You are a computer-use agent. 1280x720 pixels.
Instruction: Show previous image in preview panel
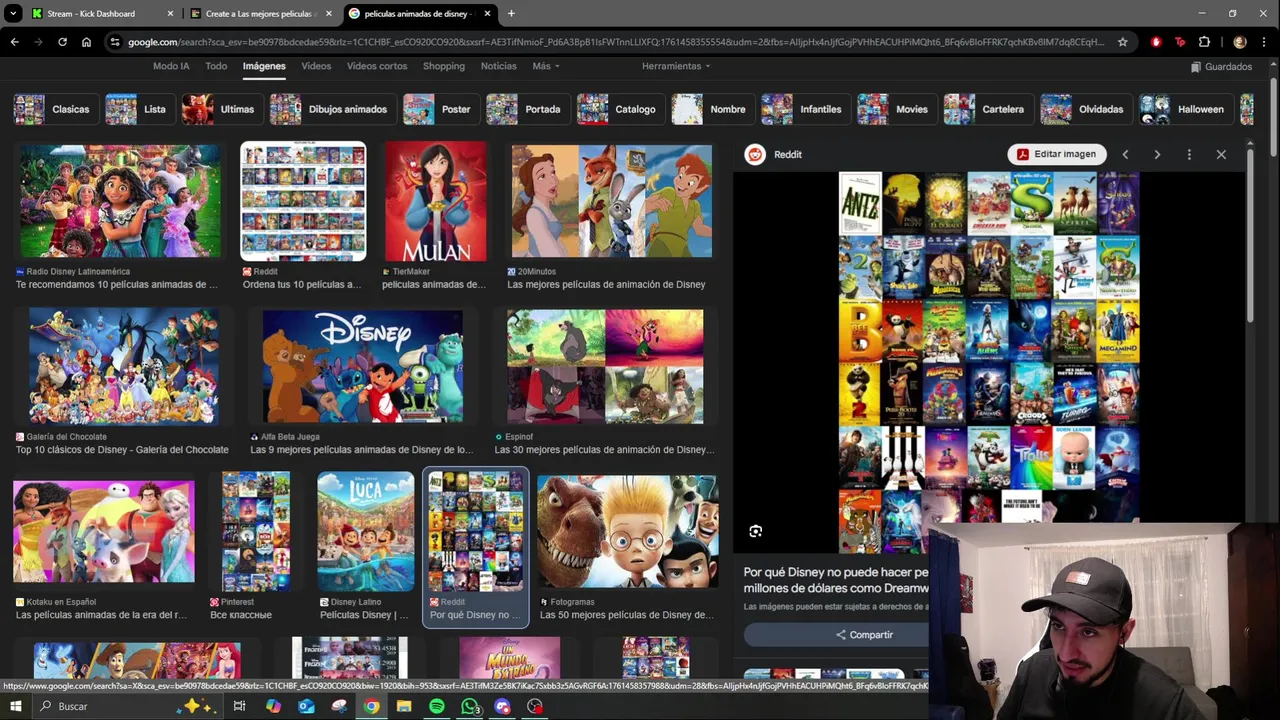click(1125, 155)
